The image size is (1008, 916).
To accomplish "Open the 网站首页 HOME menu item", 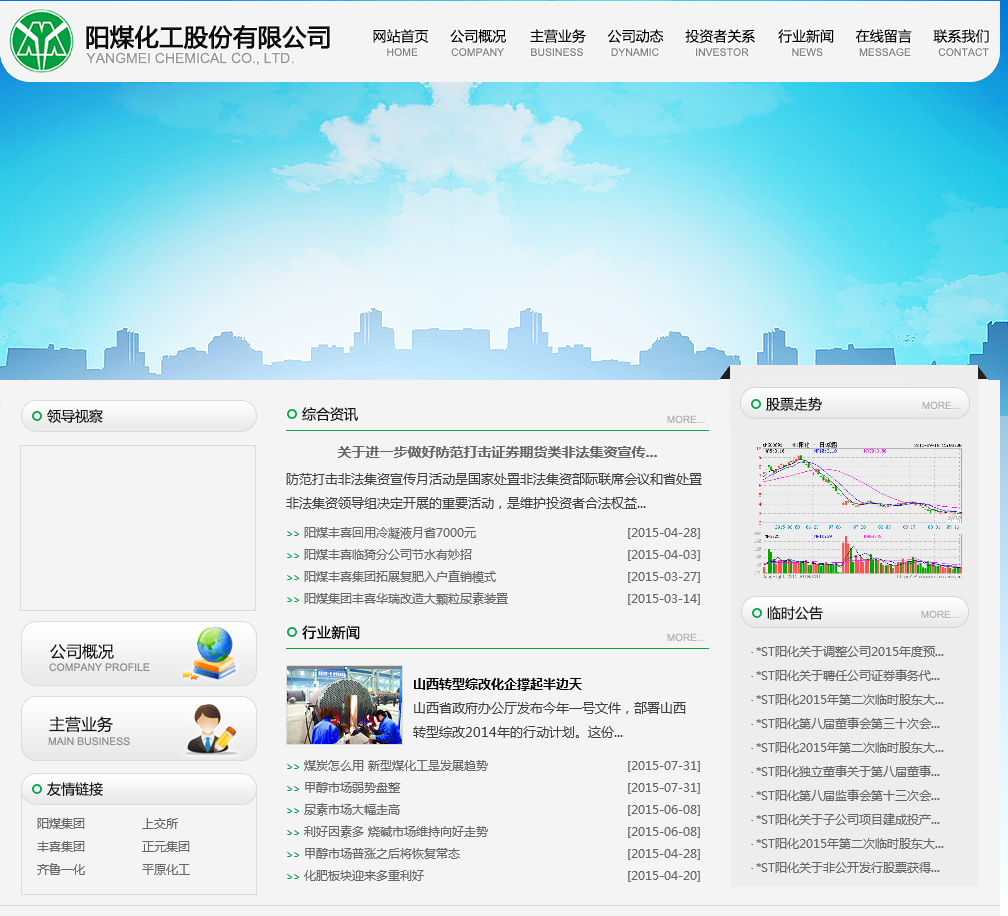I will (x=400, y=43).
